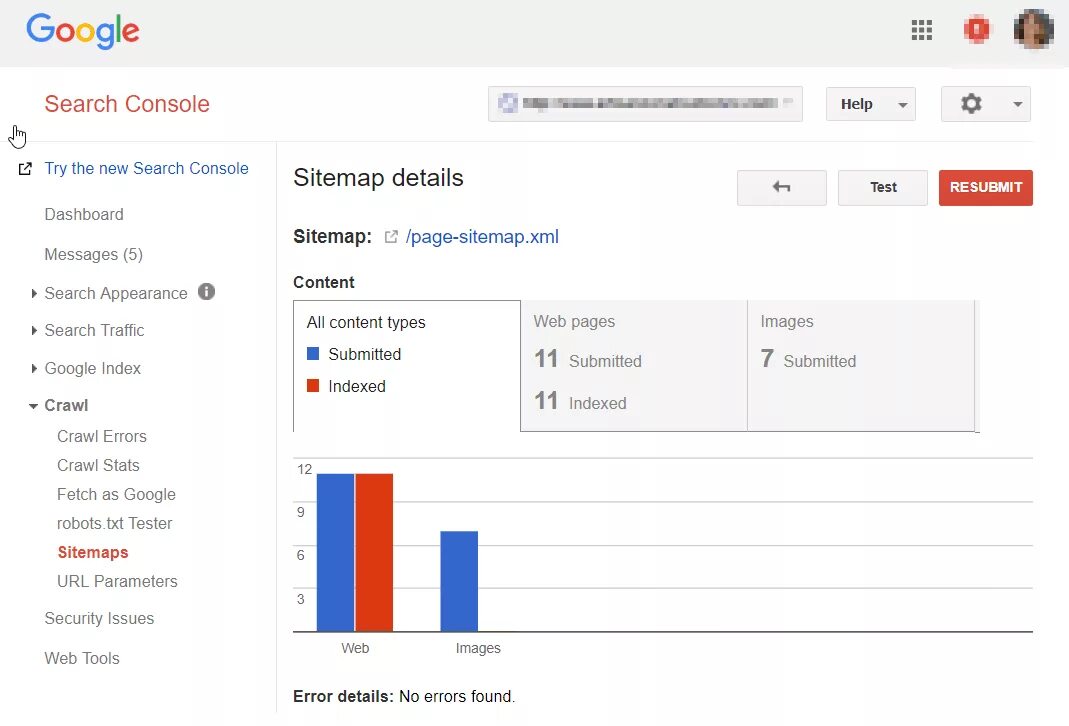Click external link icon beside sitemap
Viewport: 1069px width, 726px height.
tap(391, 237)
